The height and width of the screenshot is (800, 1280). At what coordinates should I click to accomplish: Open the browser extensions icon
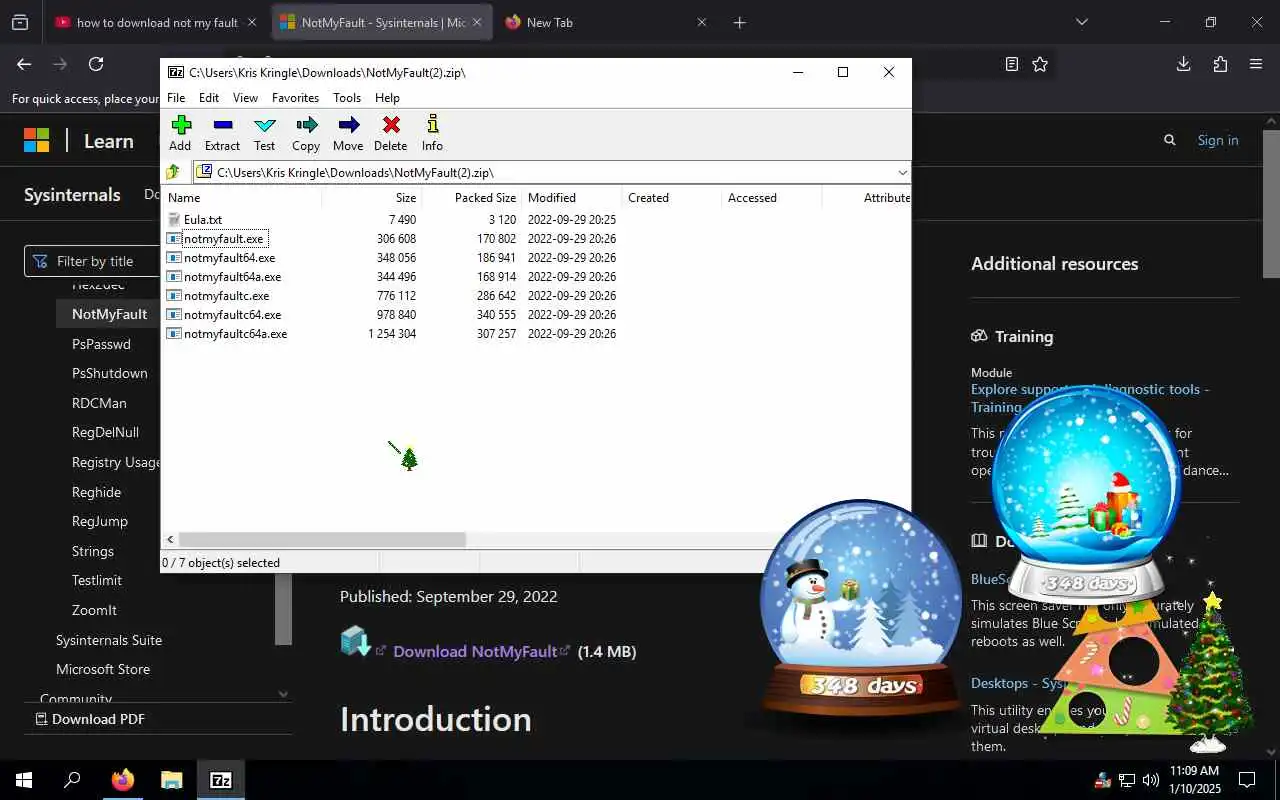point(1220,64)
